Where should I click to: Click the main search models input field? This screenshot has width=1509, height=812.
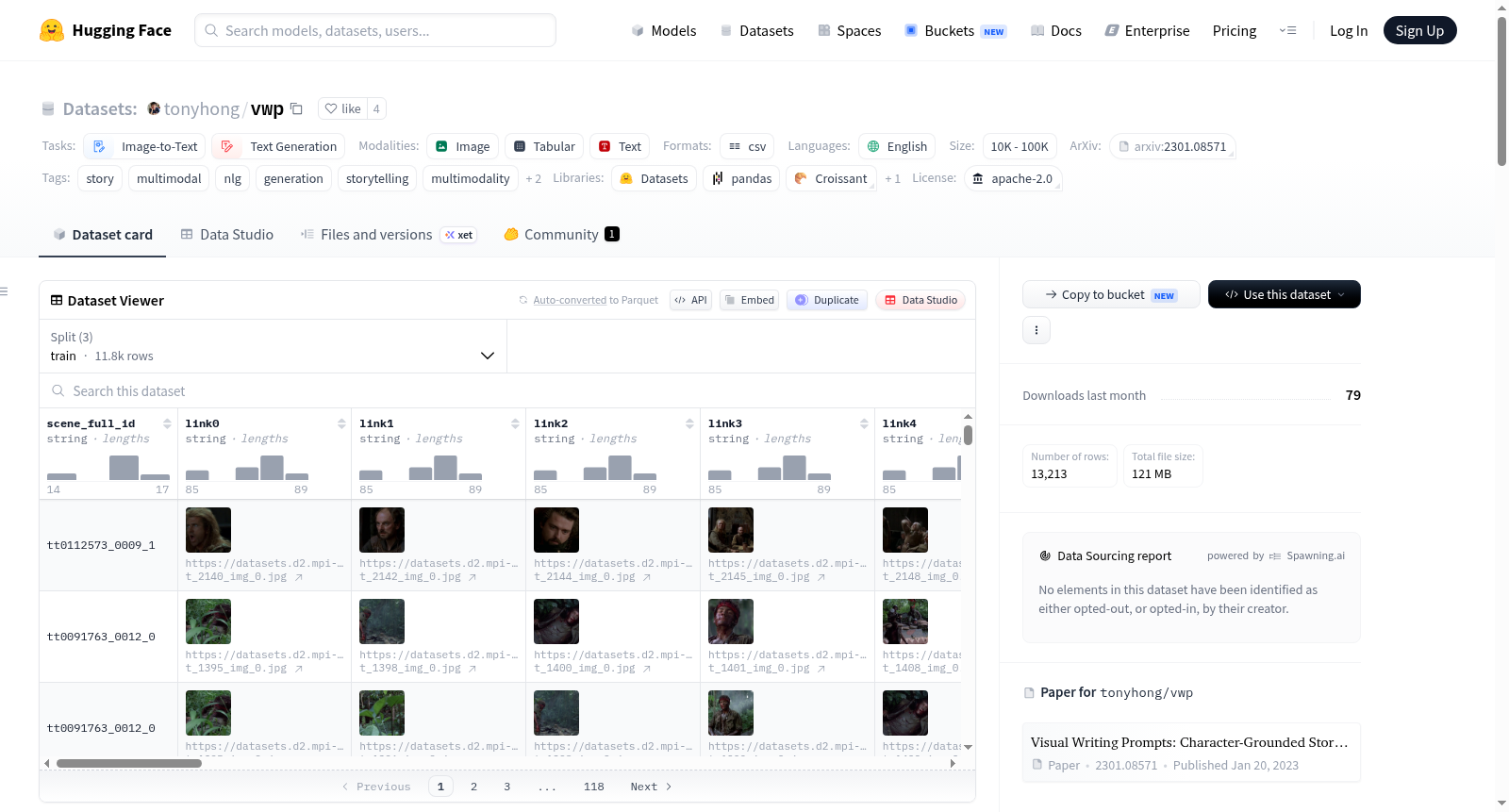click(375, 30)
